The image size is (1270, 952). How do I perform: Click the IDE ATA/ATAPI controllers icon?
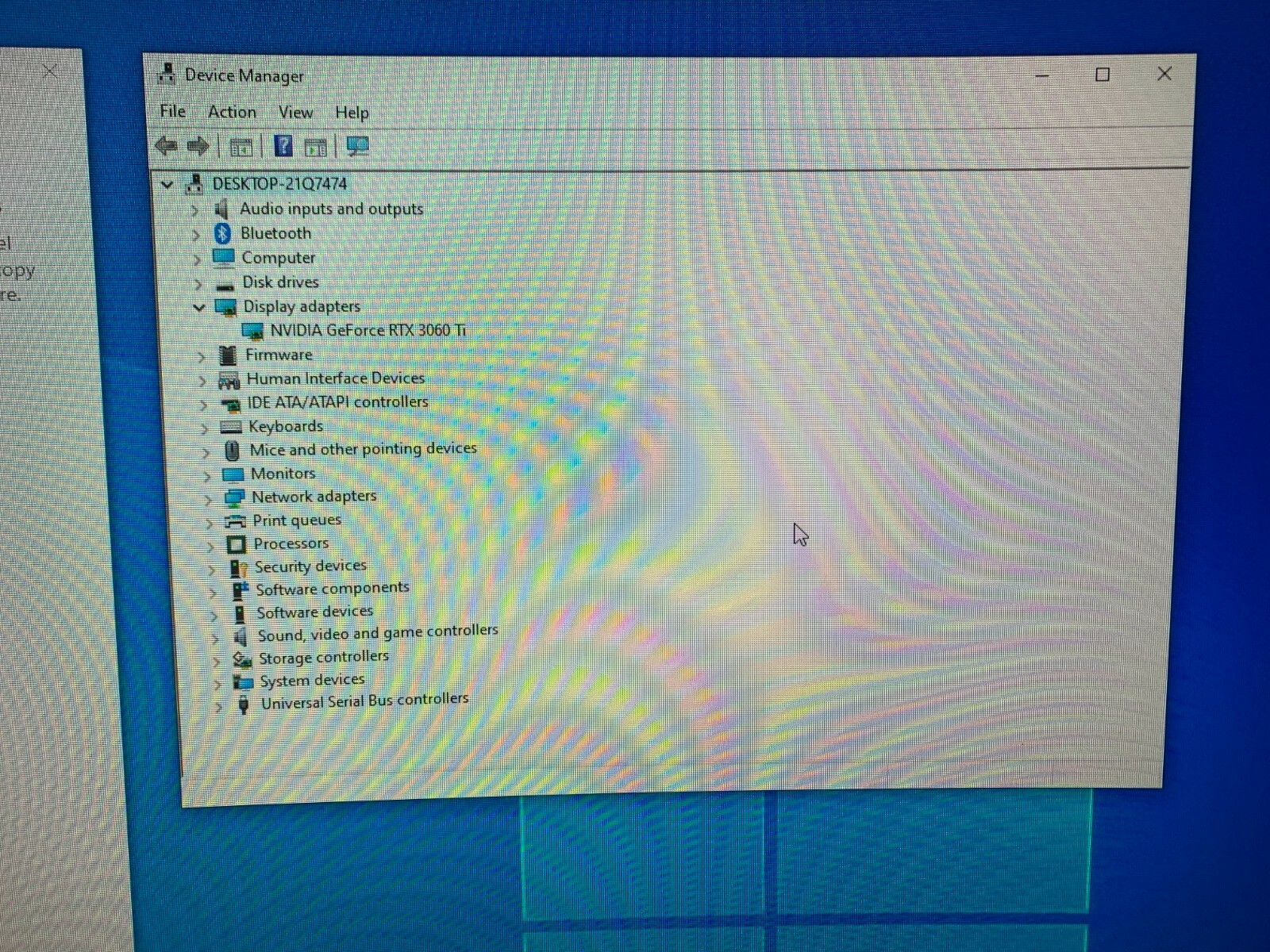pyautogui.click(x=230, y=405)
